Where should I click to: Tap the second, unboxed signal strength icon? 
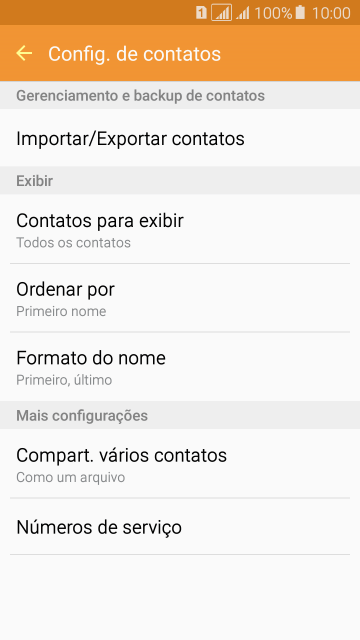(243, 13)
